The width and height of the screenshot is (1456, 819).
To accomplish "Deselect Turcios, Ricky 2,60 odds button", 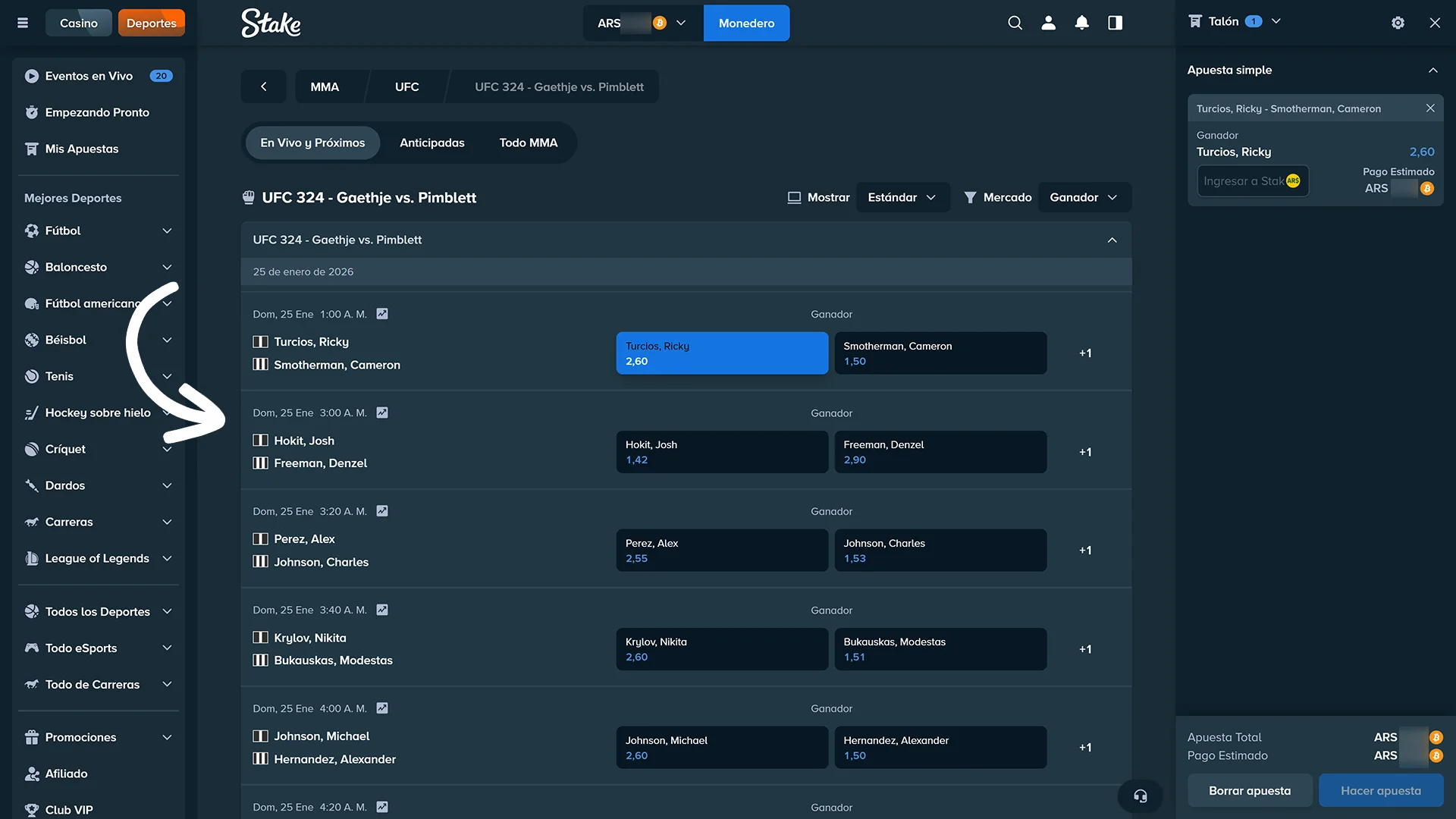I will coord(721,353).
